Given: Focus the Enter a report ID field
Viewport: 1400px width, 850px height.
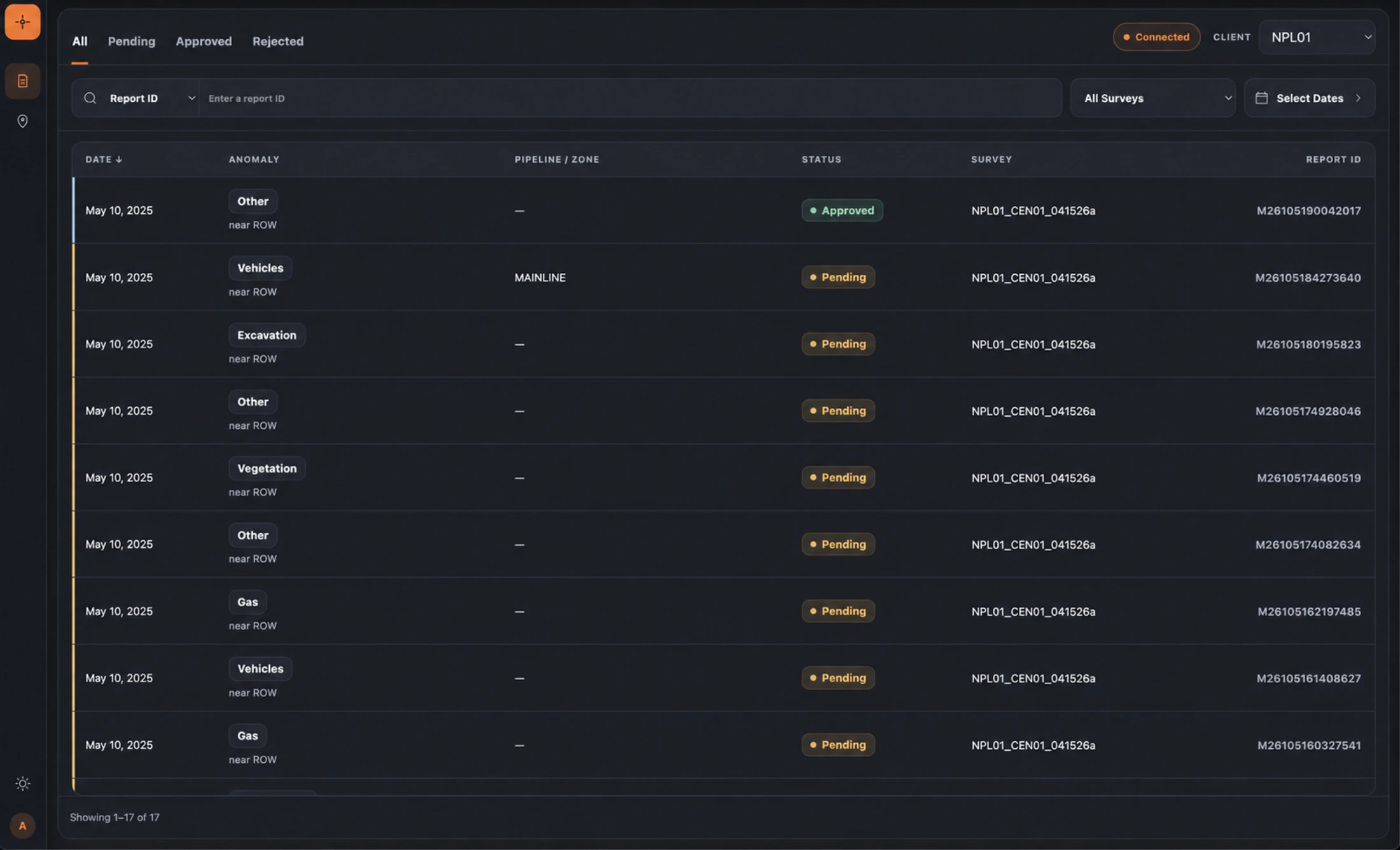Looking at the screenshot, I should tap(630, 98).
